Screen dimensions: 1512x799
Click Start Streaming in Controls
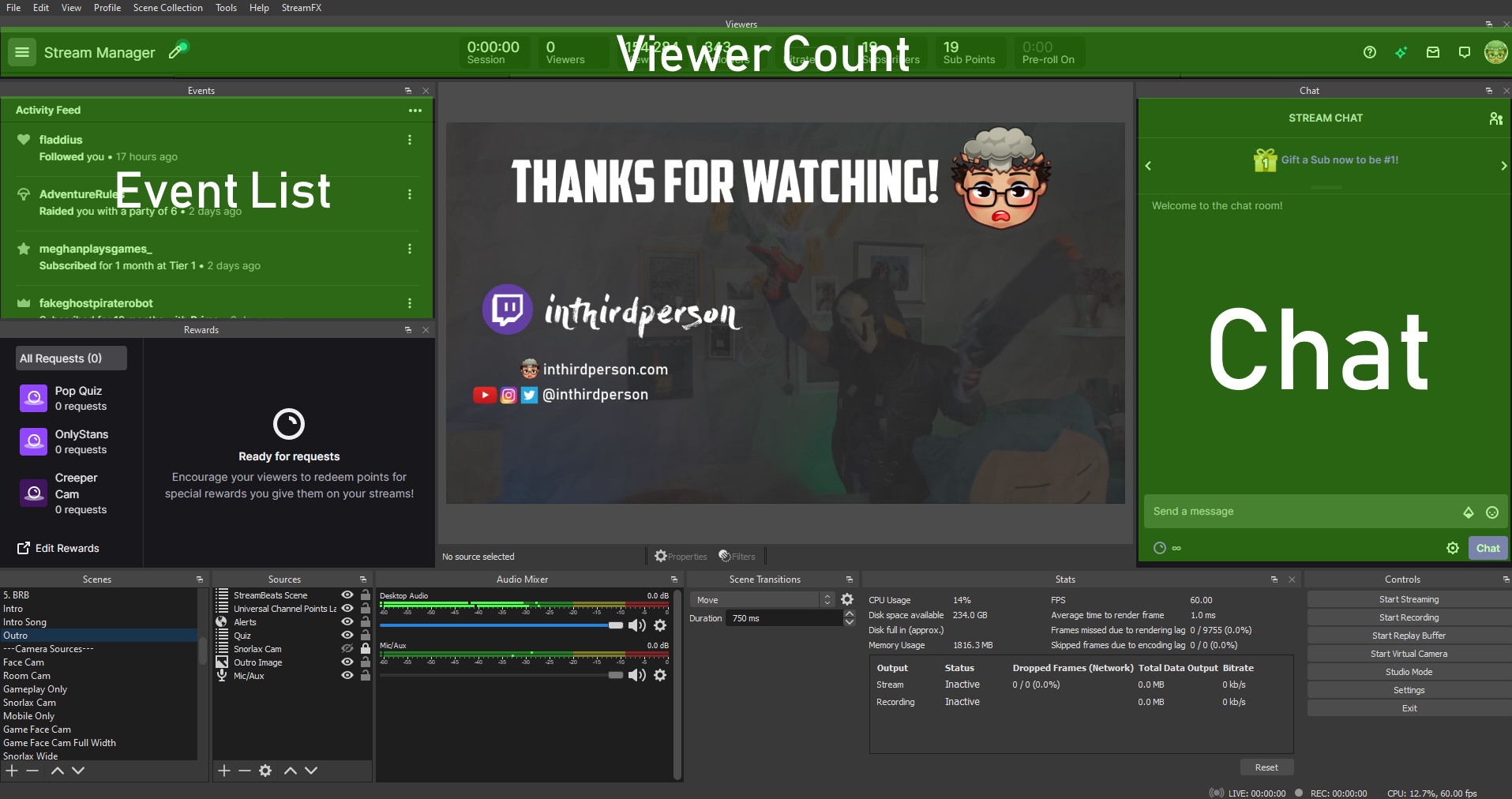click(1409, 599)
